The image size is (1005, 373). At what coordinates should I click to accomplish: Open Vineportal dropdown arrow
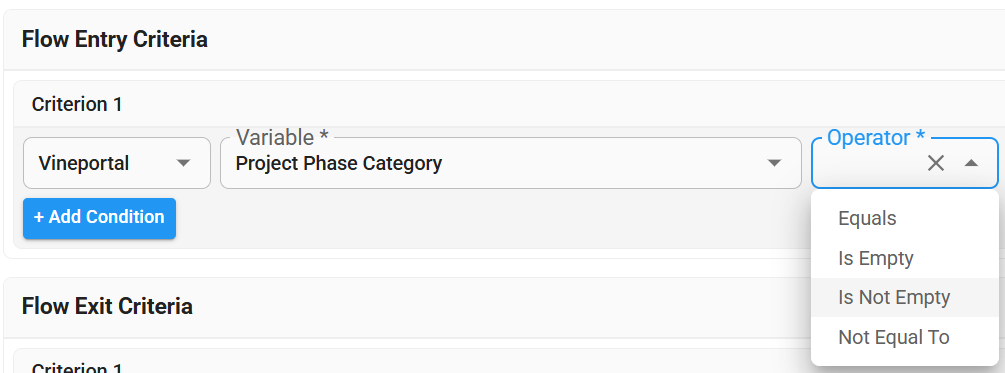pos(183,163)
